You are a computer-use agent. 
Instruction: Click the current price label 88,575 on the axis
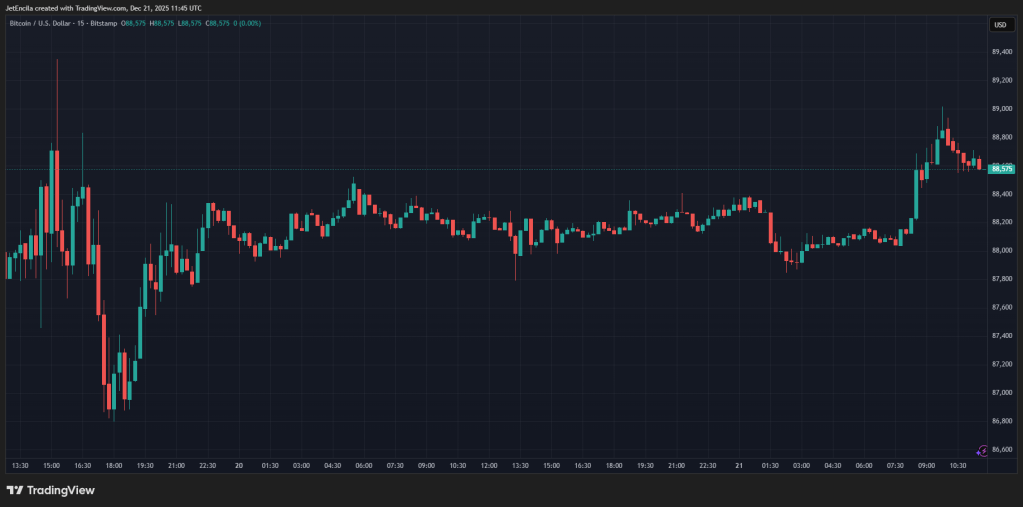coord(1001,169)
